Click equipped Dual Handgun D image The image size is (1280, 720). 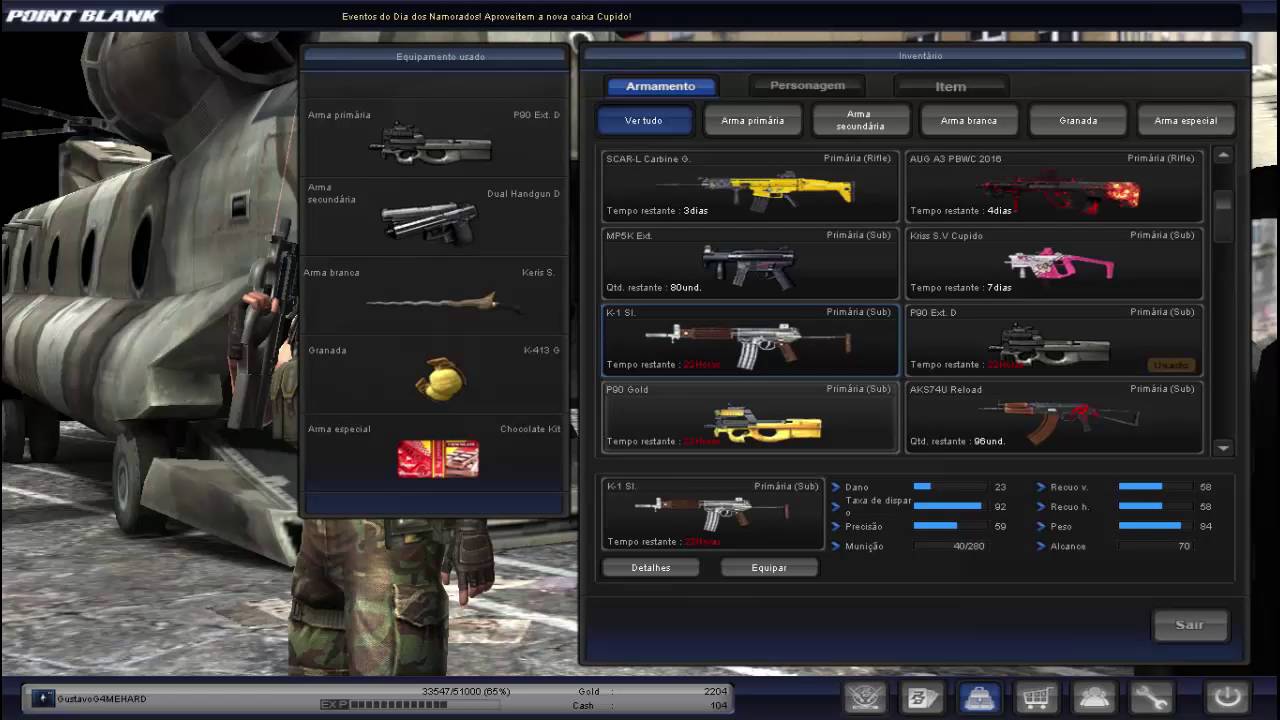coord(430,223)
